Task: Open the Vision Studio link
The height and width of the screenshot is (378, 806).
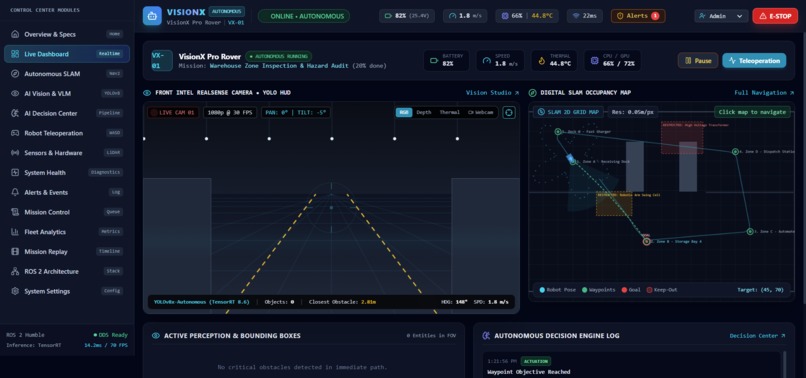Action: [x=492, y=93]
